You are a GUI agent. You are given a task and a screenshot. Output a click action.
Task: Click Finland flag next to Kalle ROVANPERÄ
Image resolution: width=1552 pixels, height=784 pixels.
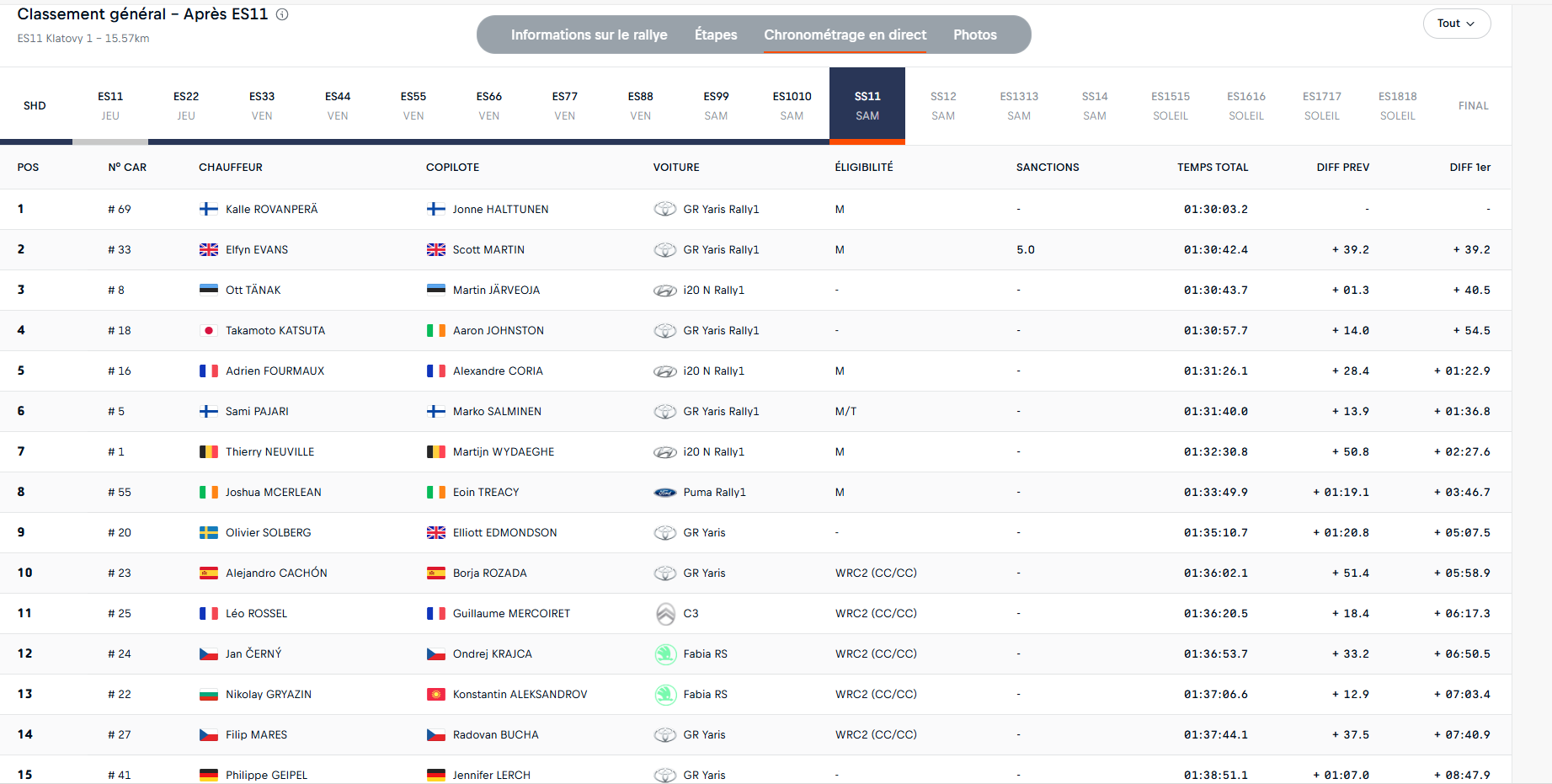click(209, 209)
